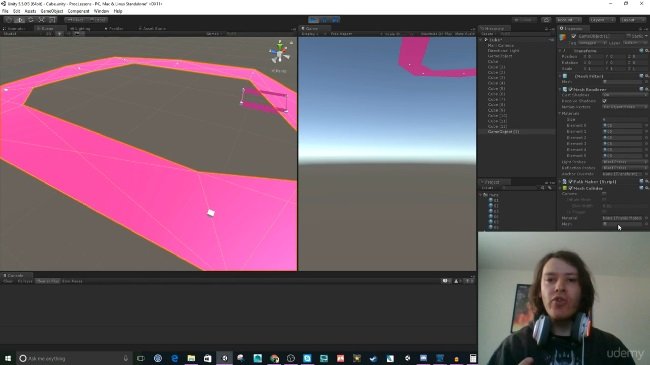Switch to the Profiler tab
This screenshot has height=365, width=650.
[x=115, y=29]
